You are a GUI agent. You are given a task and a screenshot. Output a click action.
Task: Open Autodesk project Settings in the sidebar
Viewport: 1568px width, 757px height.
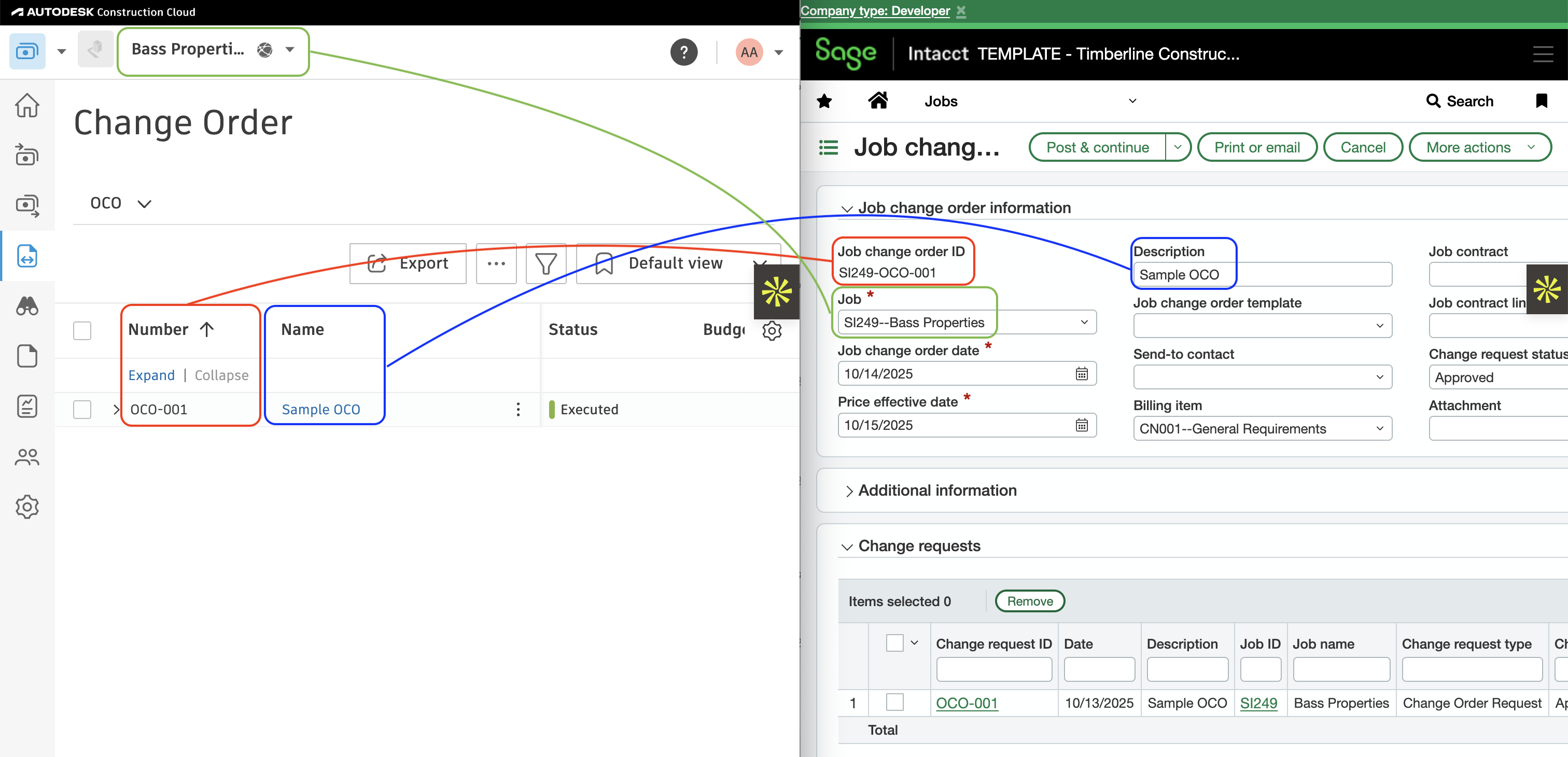click(x=27, y=506)
